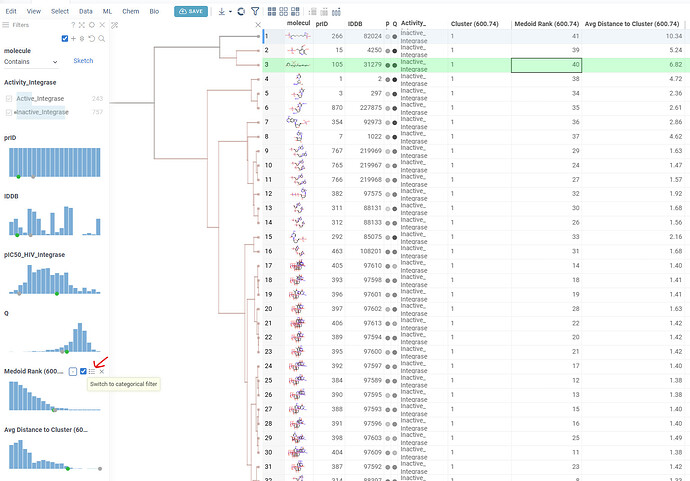Expand the download dropdown arrow
690x481 pixels.
point(230,12)
